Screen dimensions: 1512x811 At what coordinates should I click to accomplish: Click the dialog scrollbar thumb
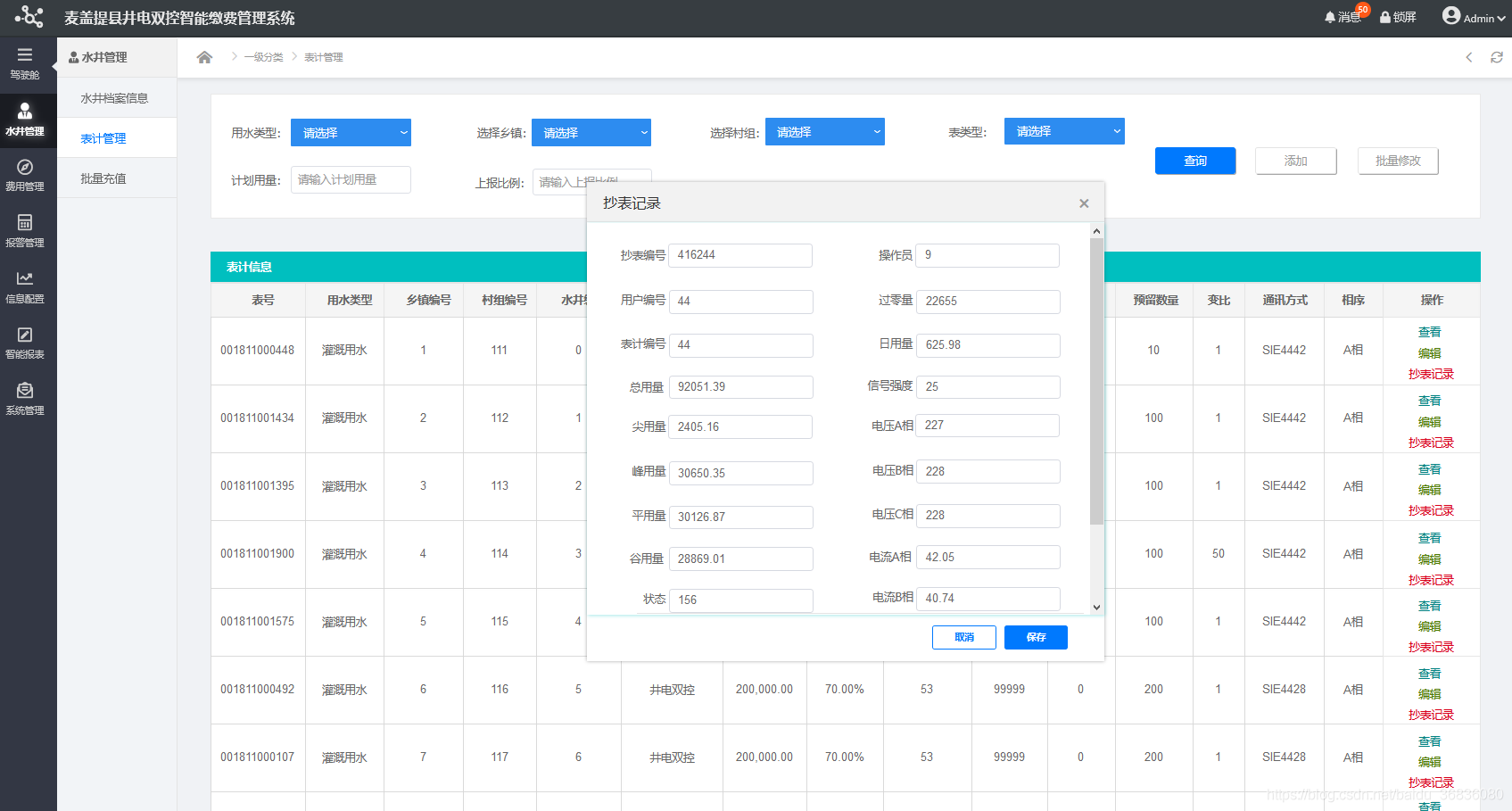tap(1096, 381)
